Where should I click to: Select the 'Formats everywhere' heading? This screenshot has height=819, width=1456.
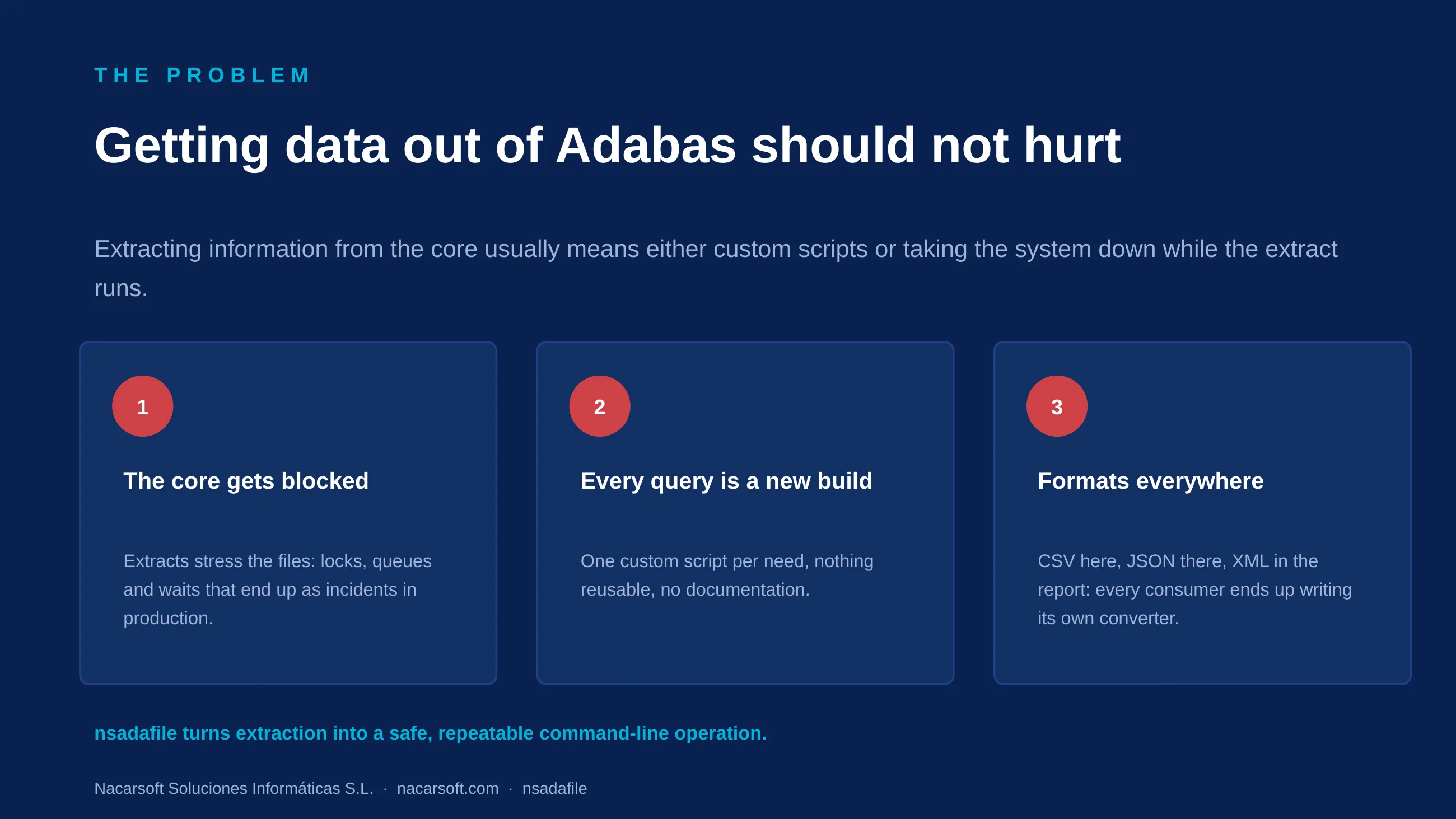tap(1151, 481)
